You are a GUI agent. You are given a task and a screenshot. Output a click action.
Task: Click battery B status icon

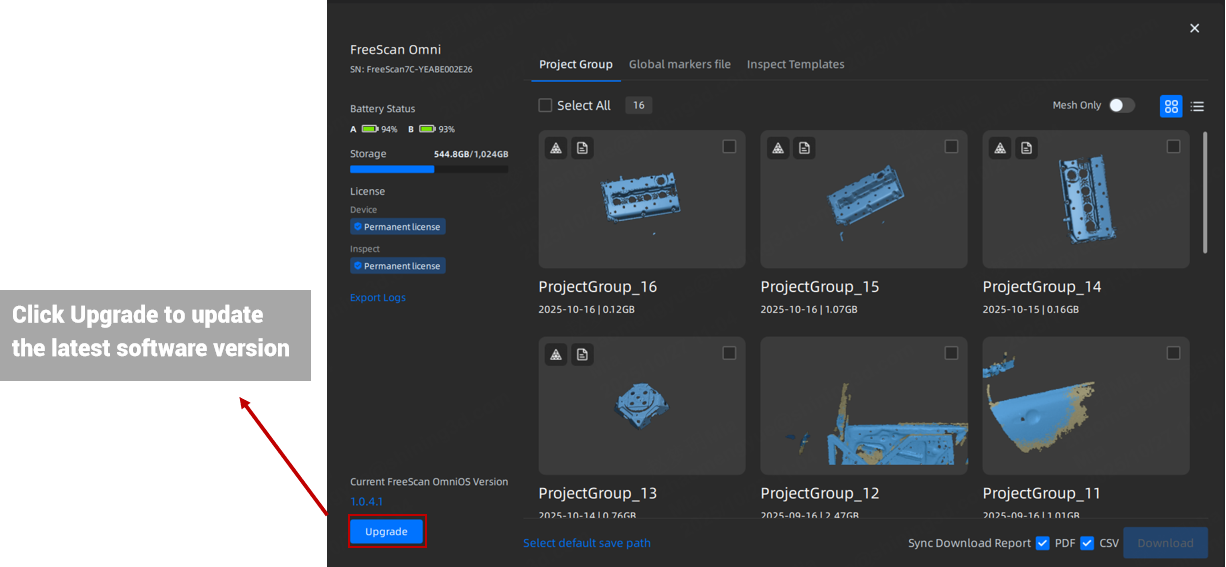pos(427,129)
